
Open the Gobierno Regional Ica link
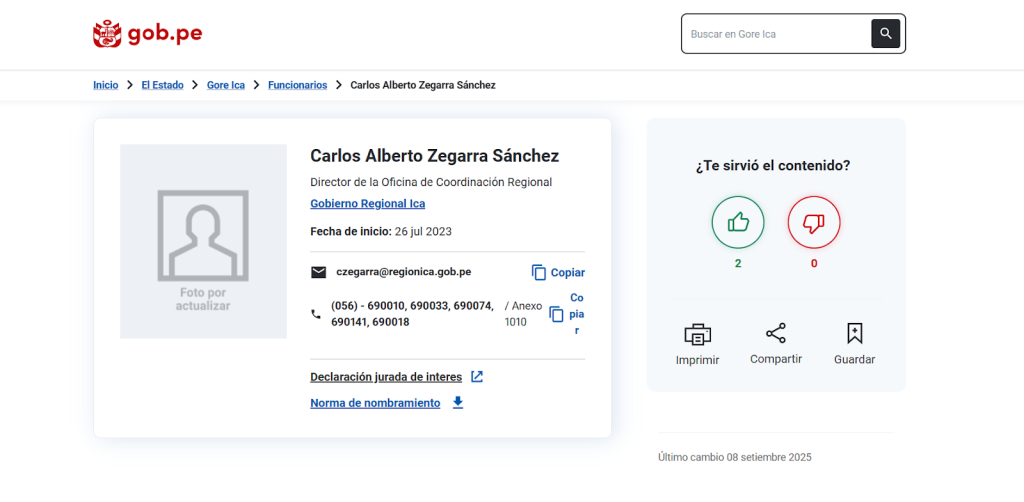(x=367, y=204)
